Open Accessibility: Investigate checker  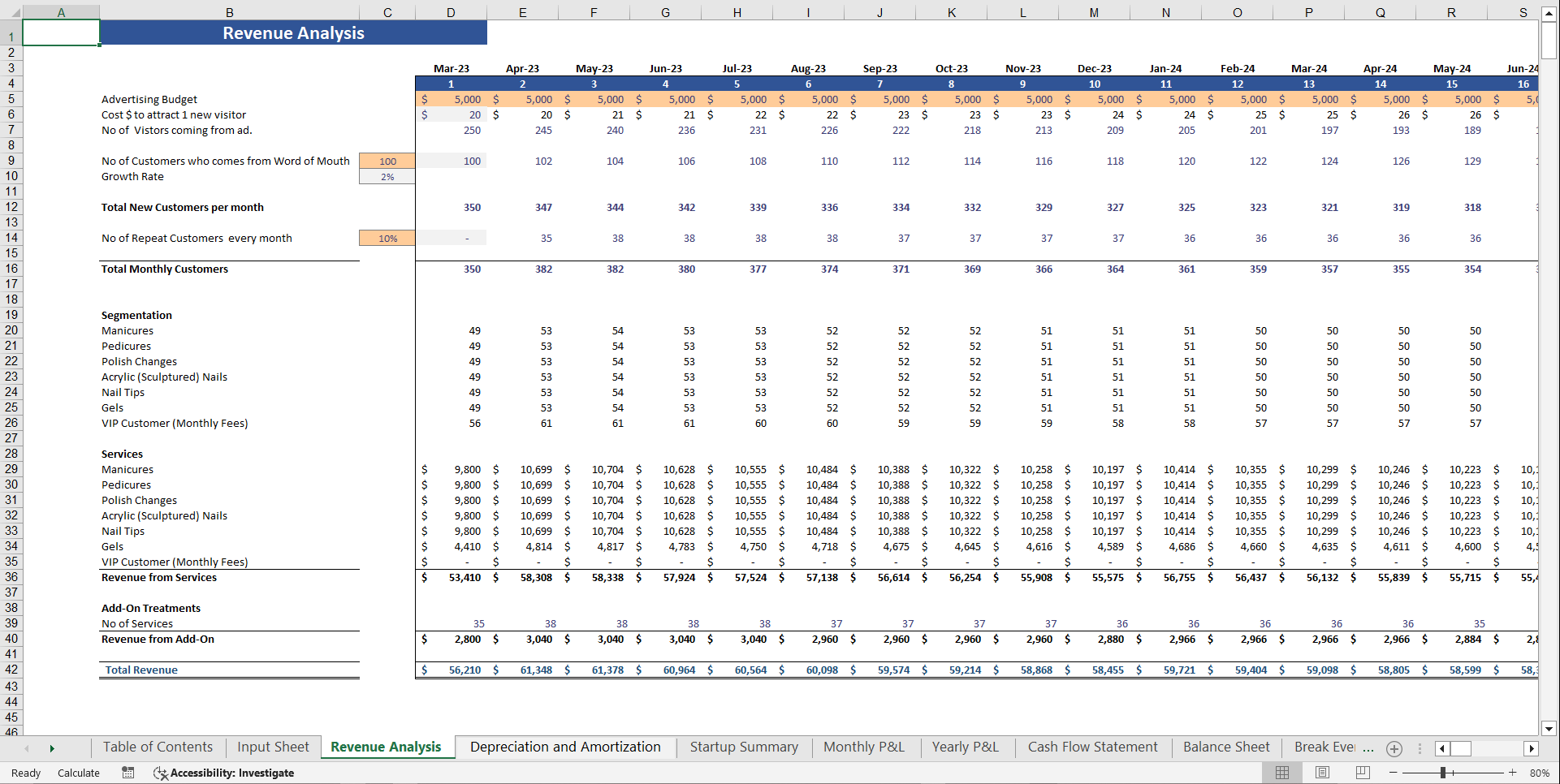[x=223, y=773]
